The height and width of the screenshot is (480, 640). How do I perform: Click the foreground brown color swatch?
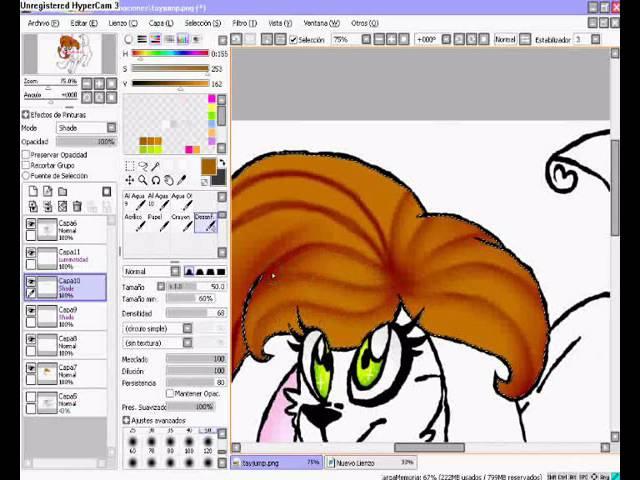tap(209, 166)
